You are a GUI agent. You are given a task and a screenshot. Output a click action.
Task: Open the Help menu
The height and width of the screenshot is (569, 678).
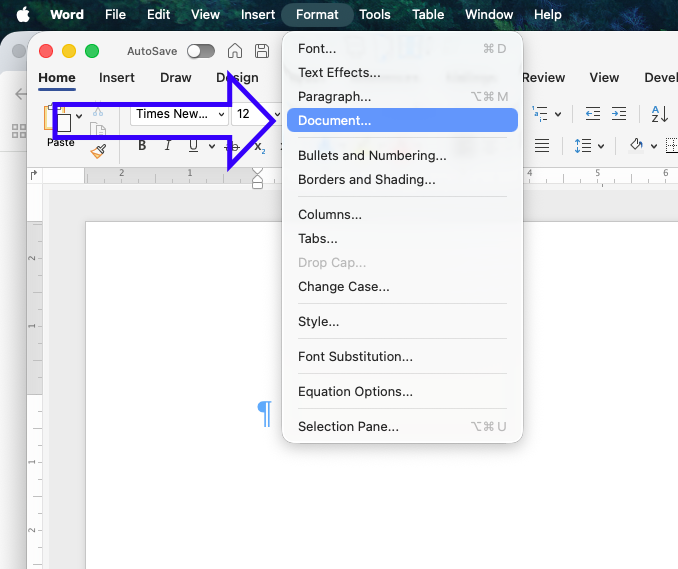click(x=547, y=14)
